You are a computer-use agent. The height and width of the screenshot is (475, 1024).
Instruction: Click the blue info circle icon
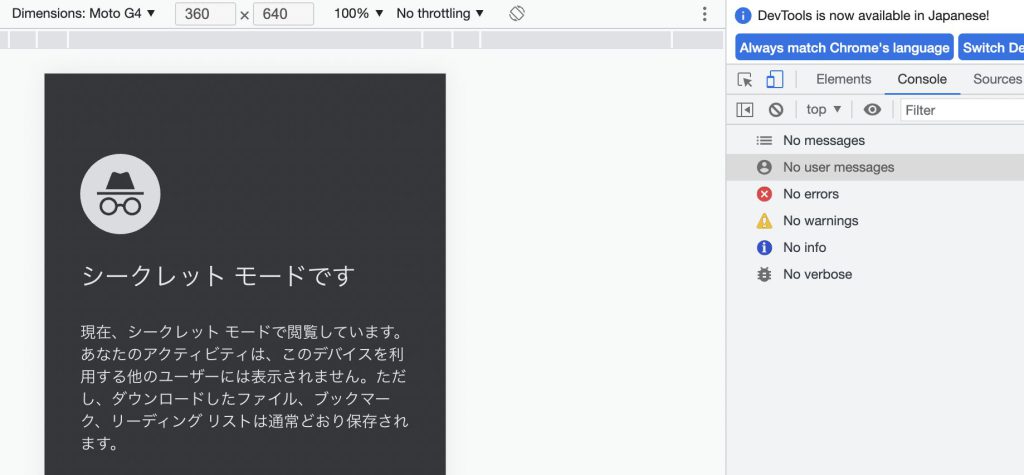pyautogui.click(x=764, y=248)
